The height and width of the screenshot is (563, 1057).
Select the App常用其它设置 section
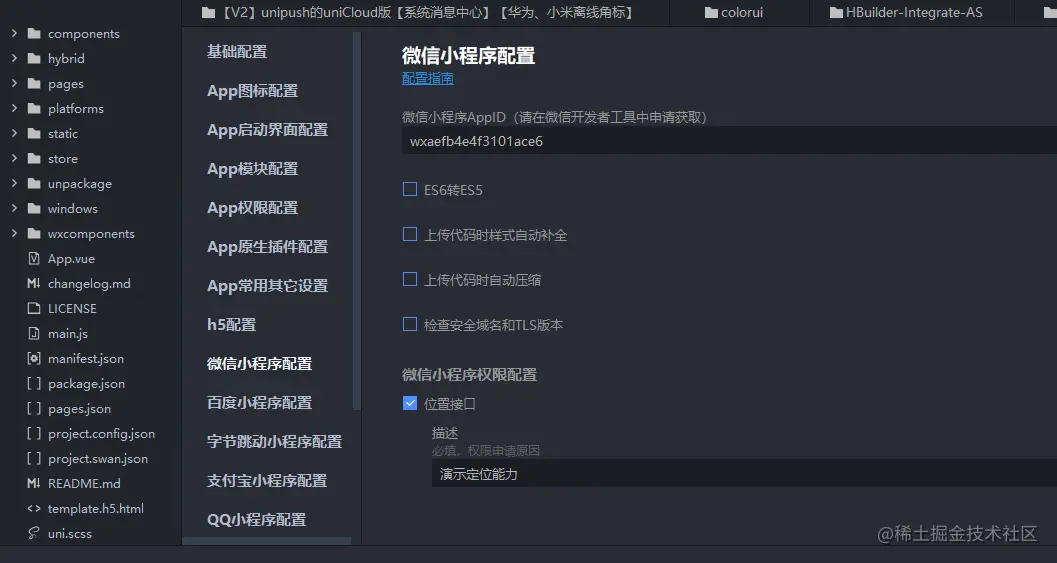tap(267, 286)
